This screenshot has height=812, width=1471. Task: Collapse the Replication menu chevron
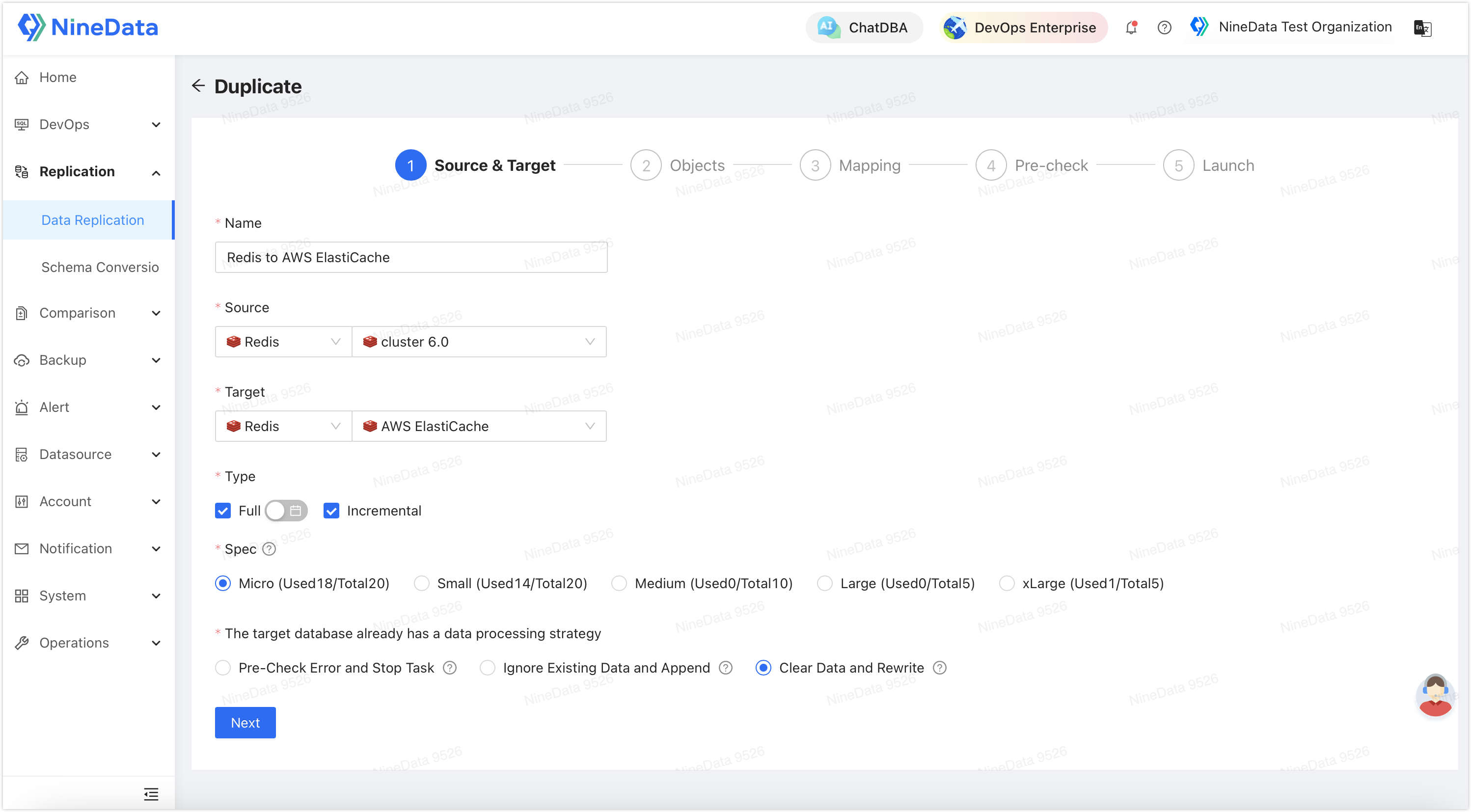156,172
